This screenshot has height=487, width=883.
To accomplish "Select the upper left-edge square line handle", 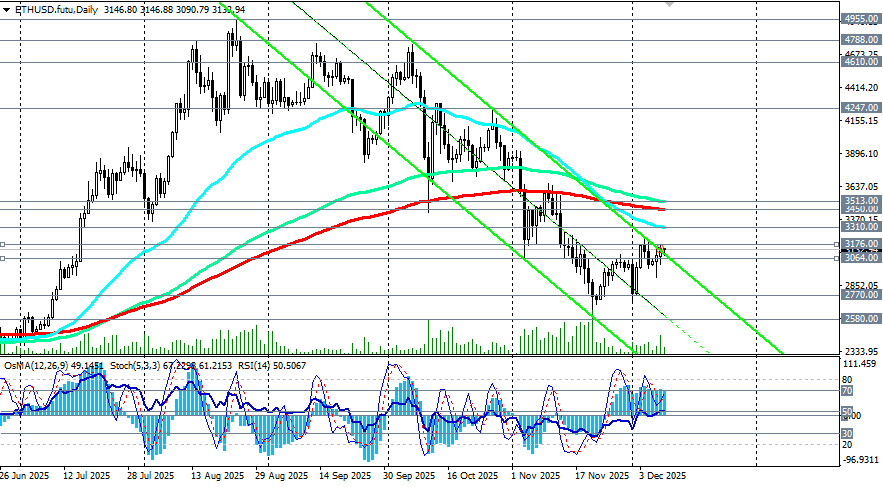I will tap(2, 244).
